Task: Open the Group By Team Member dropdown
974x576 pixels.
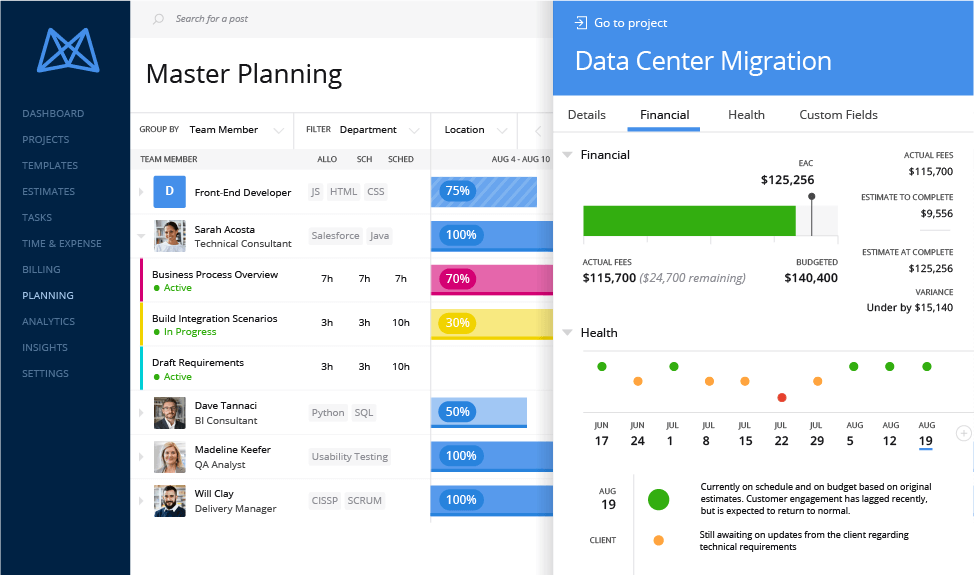Action: (236, 130)
